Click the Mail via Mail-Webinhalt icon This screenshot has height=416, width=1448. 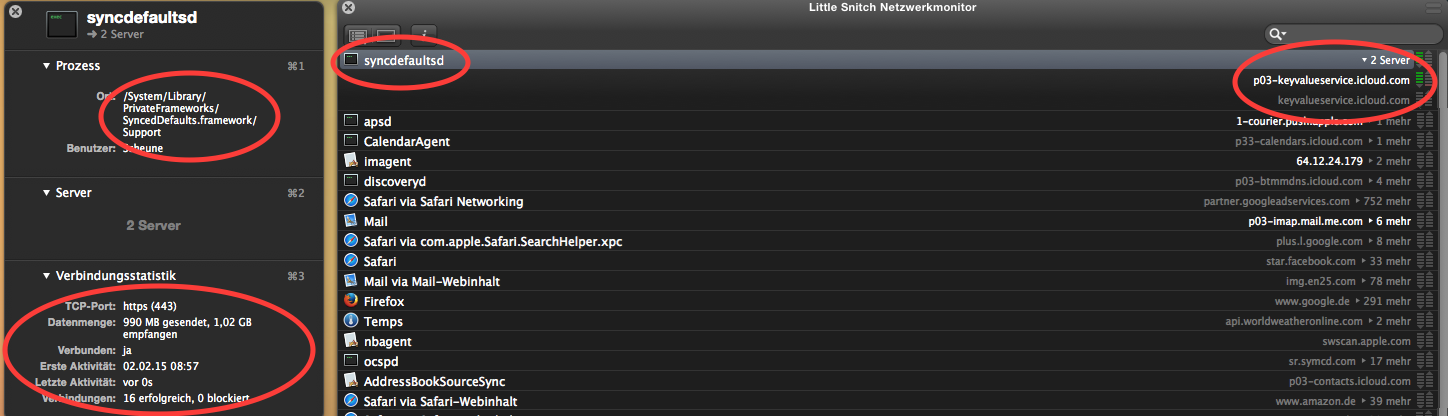[x=350, y=281]
